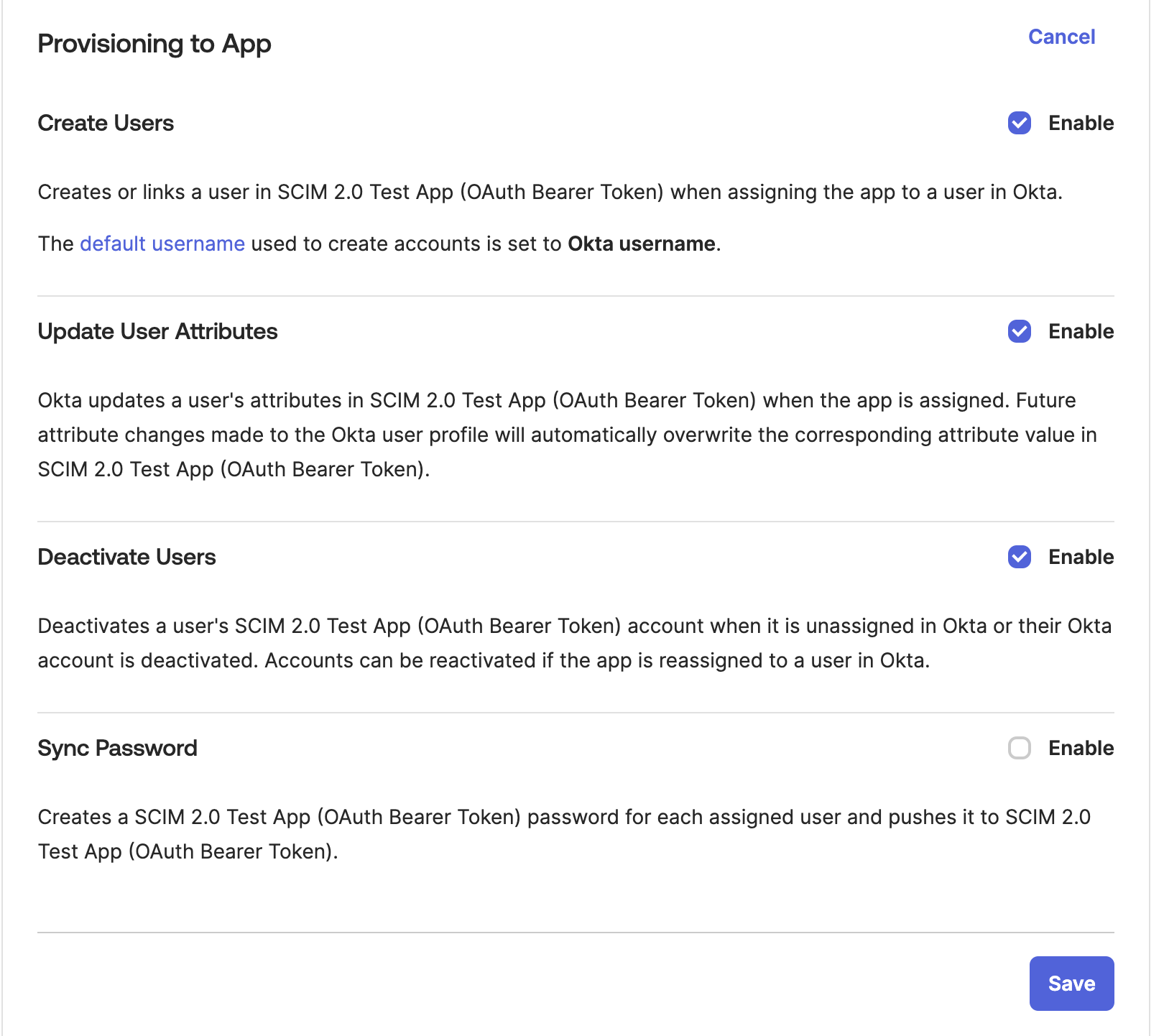The height and width of the screenshot is (1036, 1164).
Task: Click the Okta username bold text
Action: coord(642,244)
